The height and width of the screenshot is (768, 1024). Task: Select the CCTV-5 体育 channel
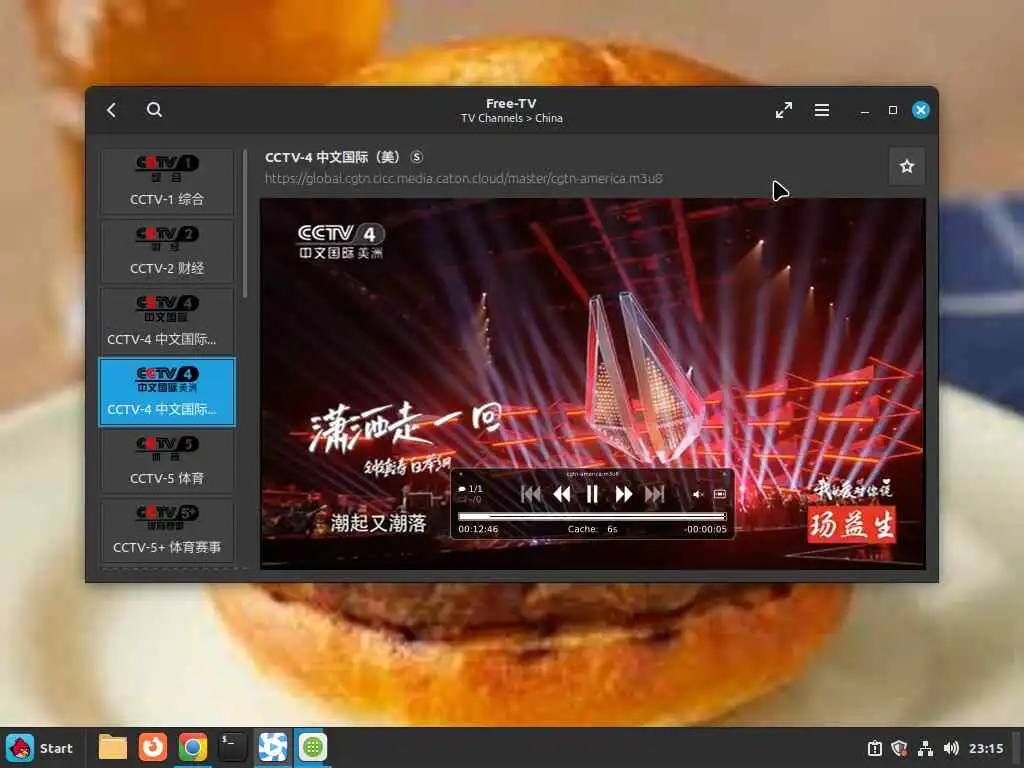(x=167, y=461)
